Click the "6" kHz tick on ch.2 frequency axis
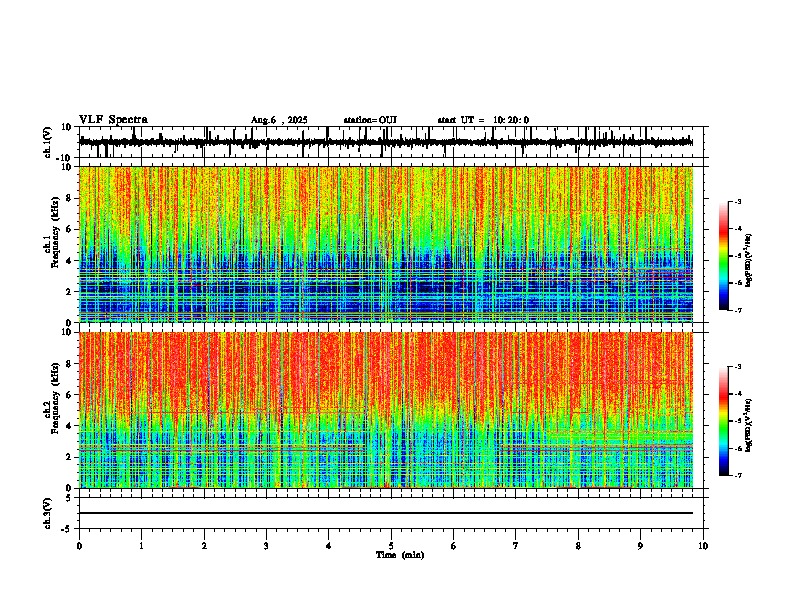 coord(70,395)
